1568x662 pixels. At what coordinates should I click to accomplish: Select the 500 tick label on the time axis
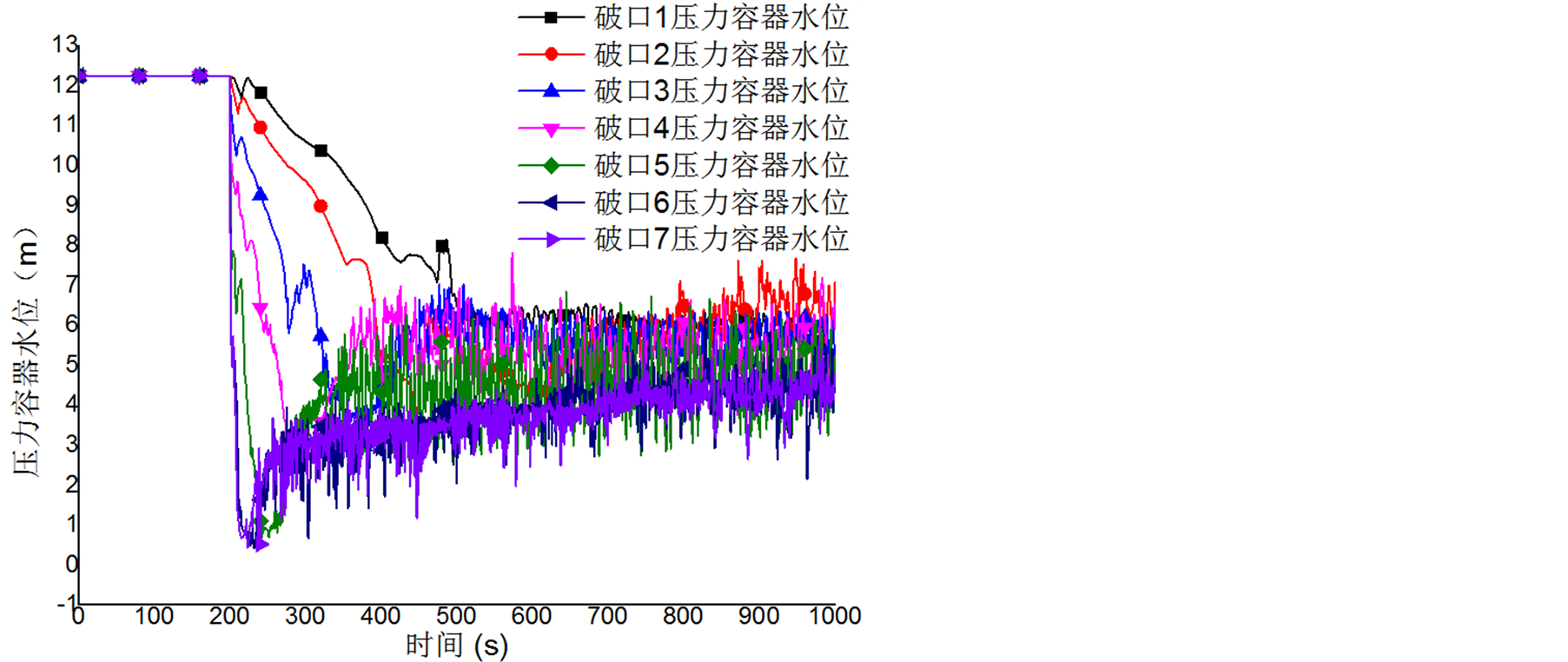[x=455, y=616]
